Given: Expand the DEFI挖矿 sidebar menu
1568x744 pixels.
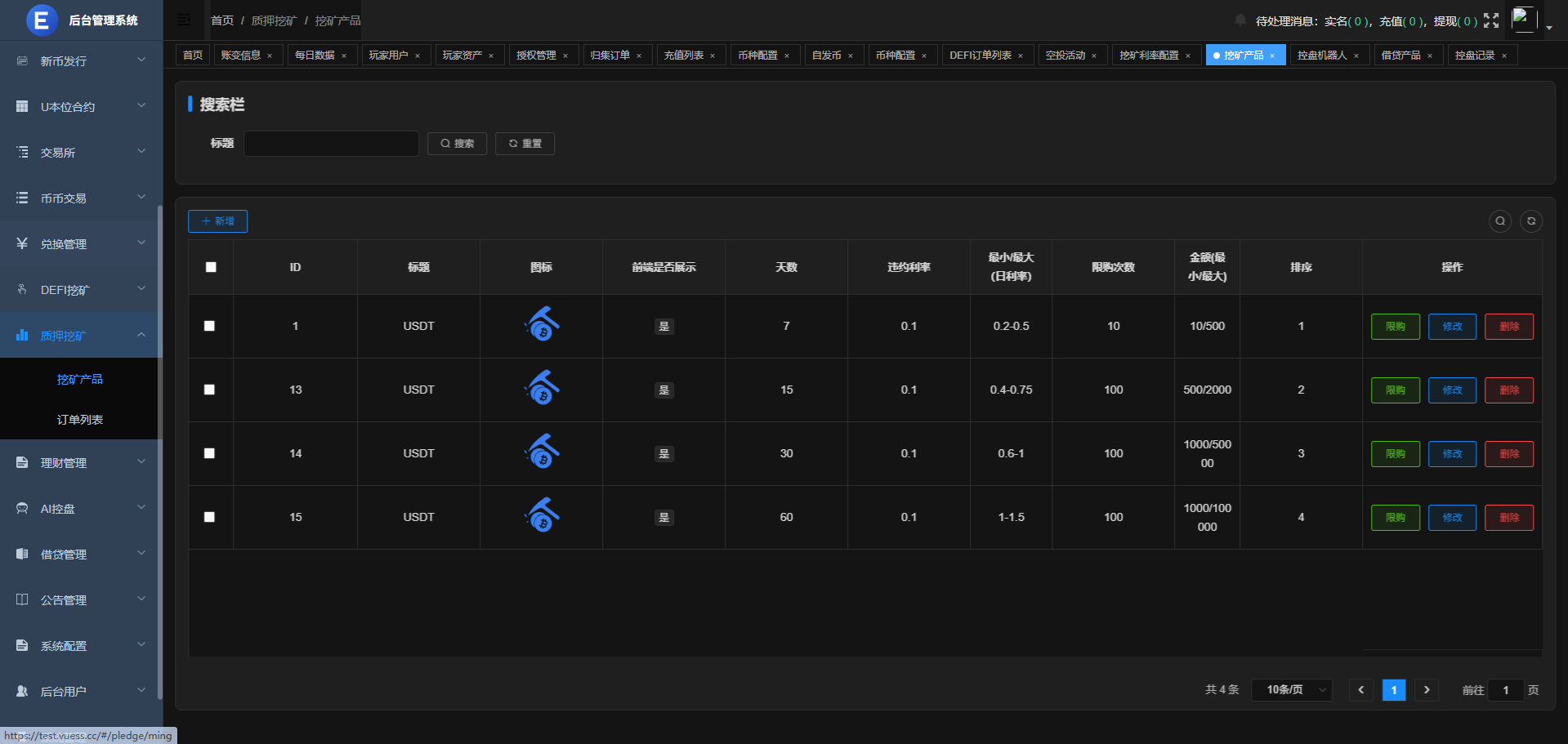Looking at the screenshot, I should tap(80, 290).
